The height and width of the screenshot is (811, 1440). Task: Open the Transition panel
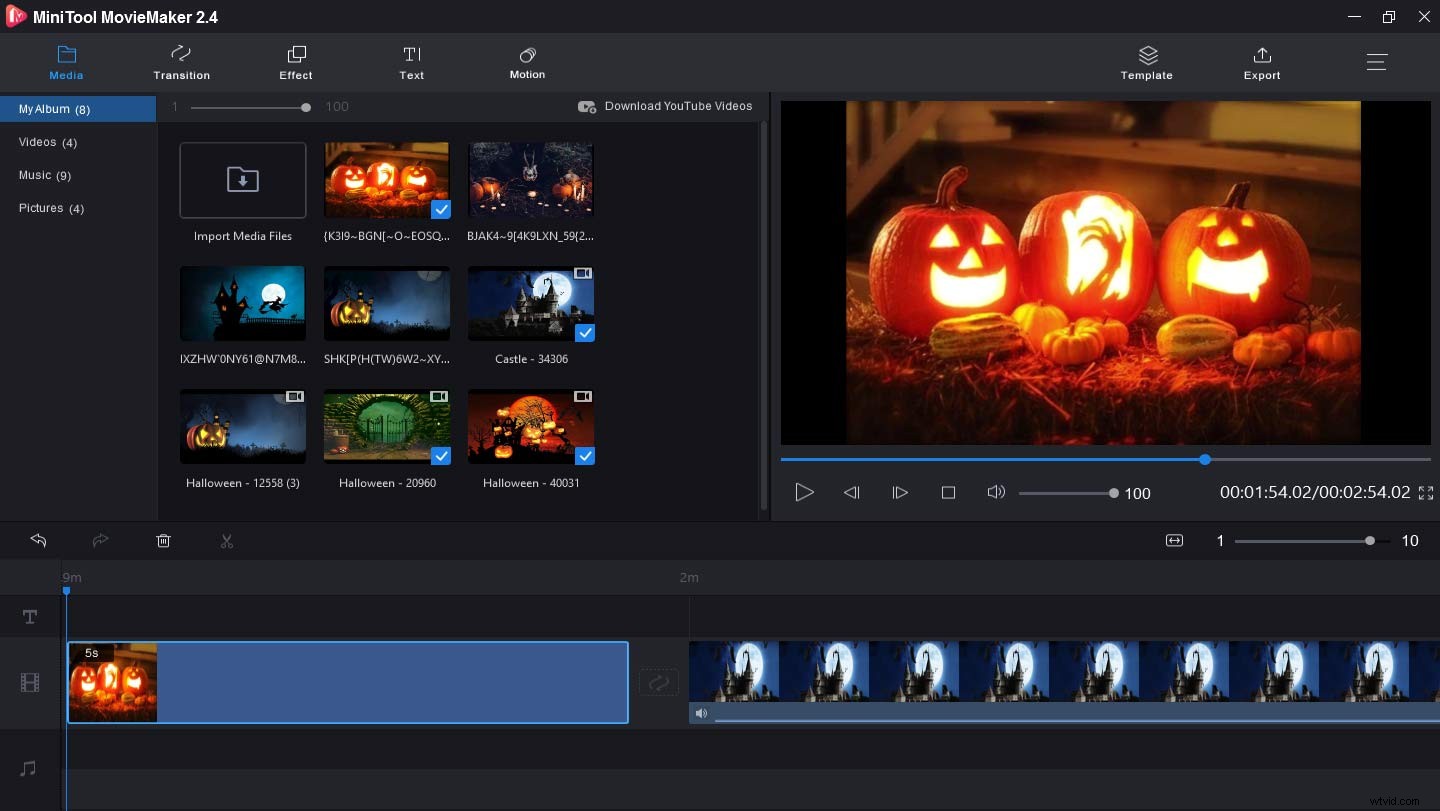click(181, 62)
